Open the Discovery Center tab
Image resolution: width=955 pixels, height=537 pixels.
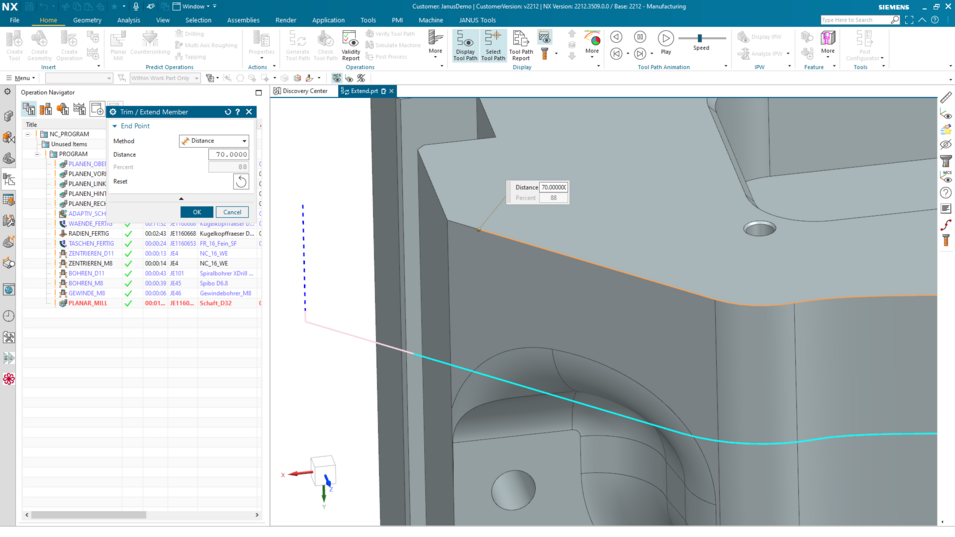[301, 91]
